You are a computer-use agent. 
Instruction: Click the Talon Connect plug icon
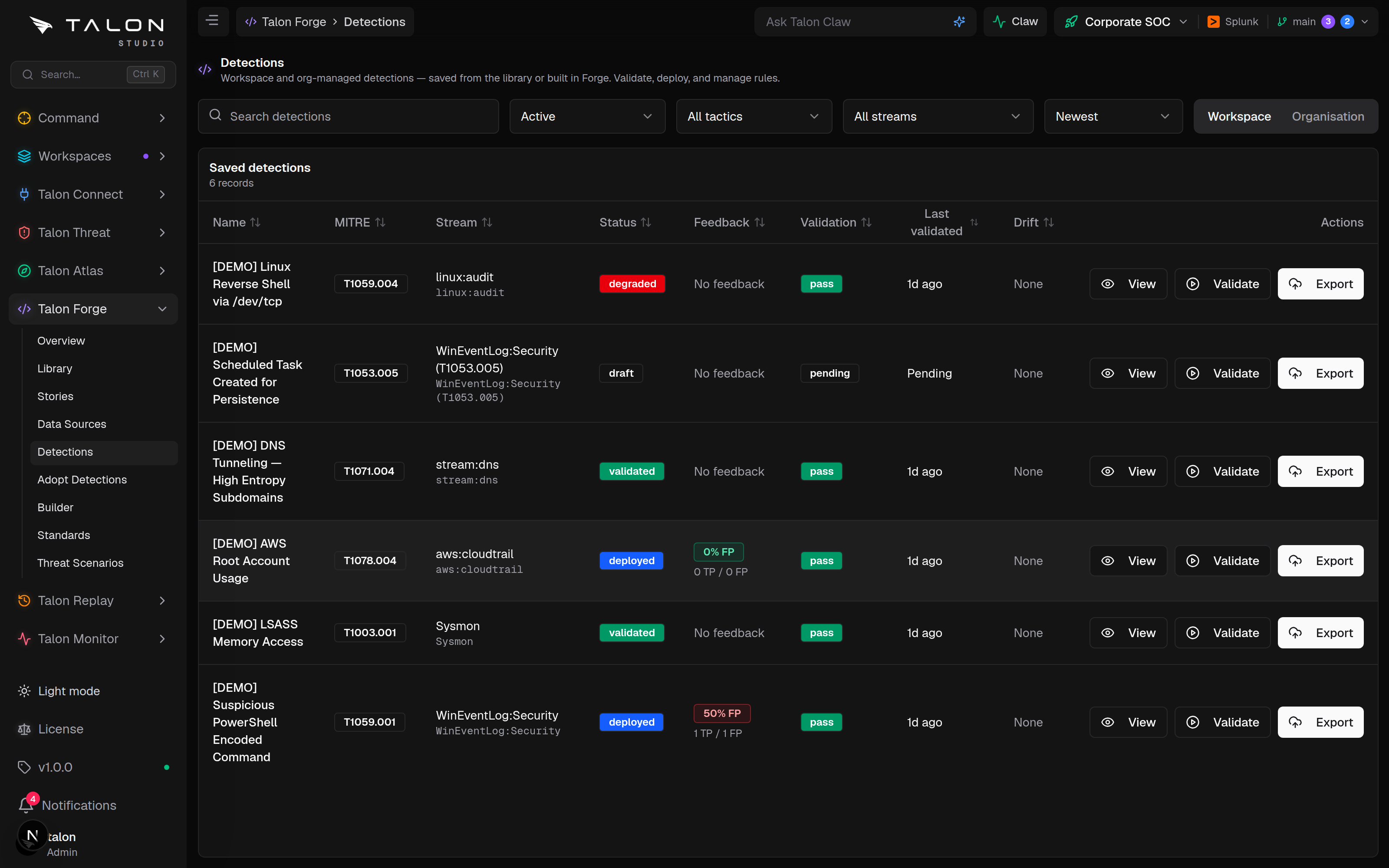pos(24,194)
